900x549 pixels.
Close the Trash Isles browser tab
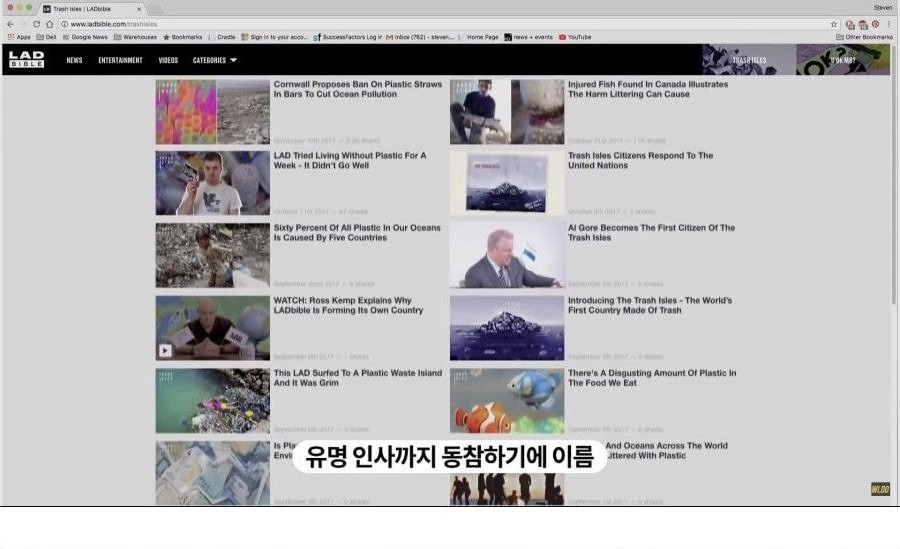pos(139,9)
